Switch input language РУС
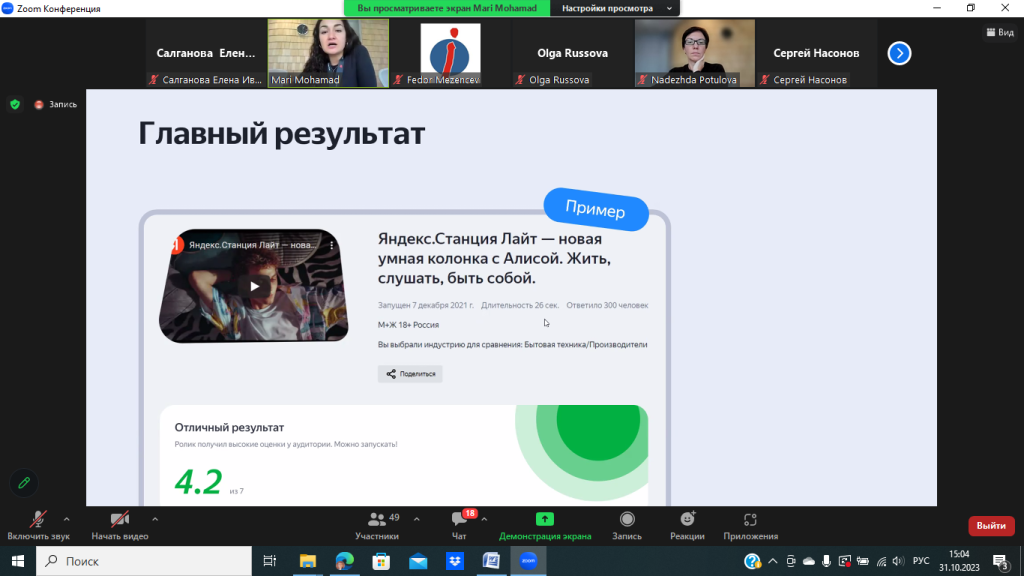The height and width of the screenshot is (576, 1024). 921,561
